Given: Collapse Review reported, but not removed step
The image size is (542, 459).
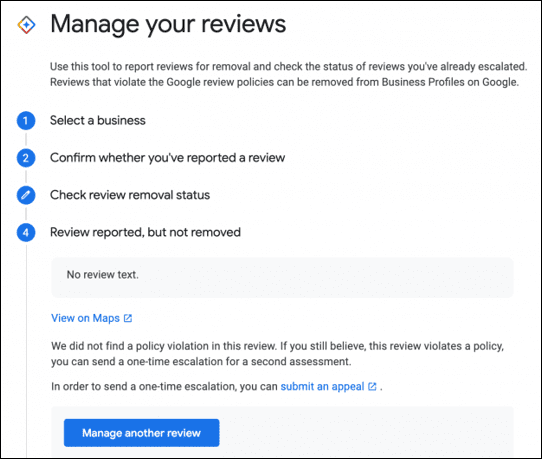Looking at the screenshot, I should pyautogui.click(x=146, y=232).
